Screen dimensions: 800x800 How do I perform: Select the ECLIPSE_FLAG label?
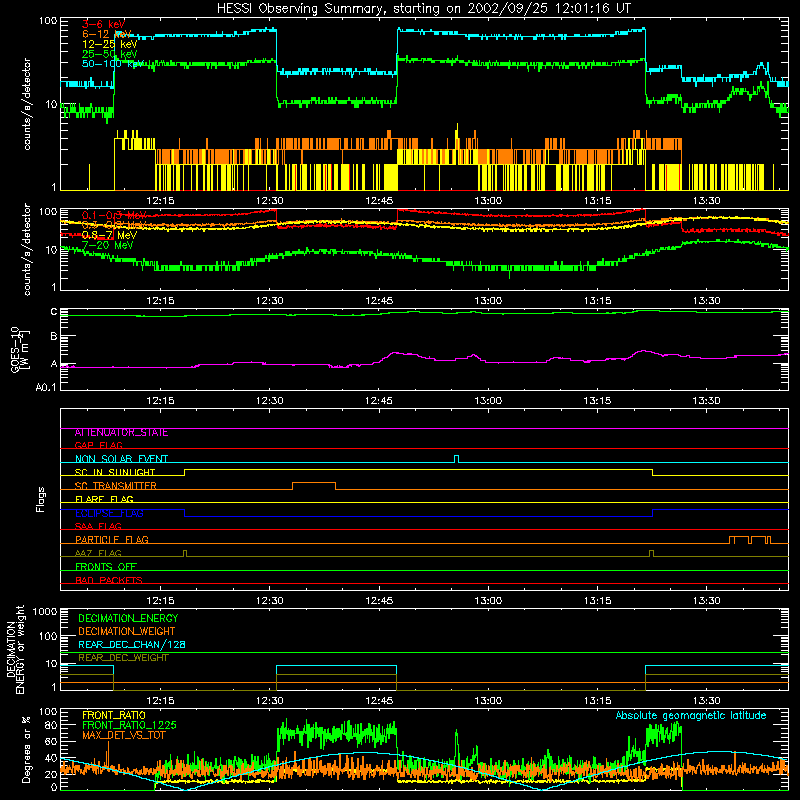(x=109, y=513)
